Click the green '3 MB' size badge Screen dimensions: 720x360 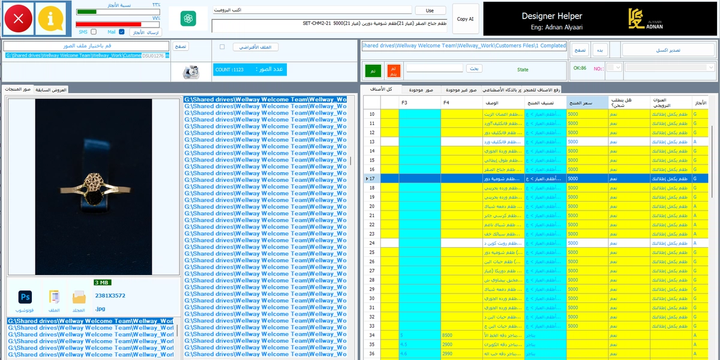(102, 282)
